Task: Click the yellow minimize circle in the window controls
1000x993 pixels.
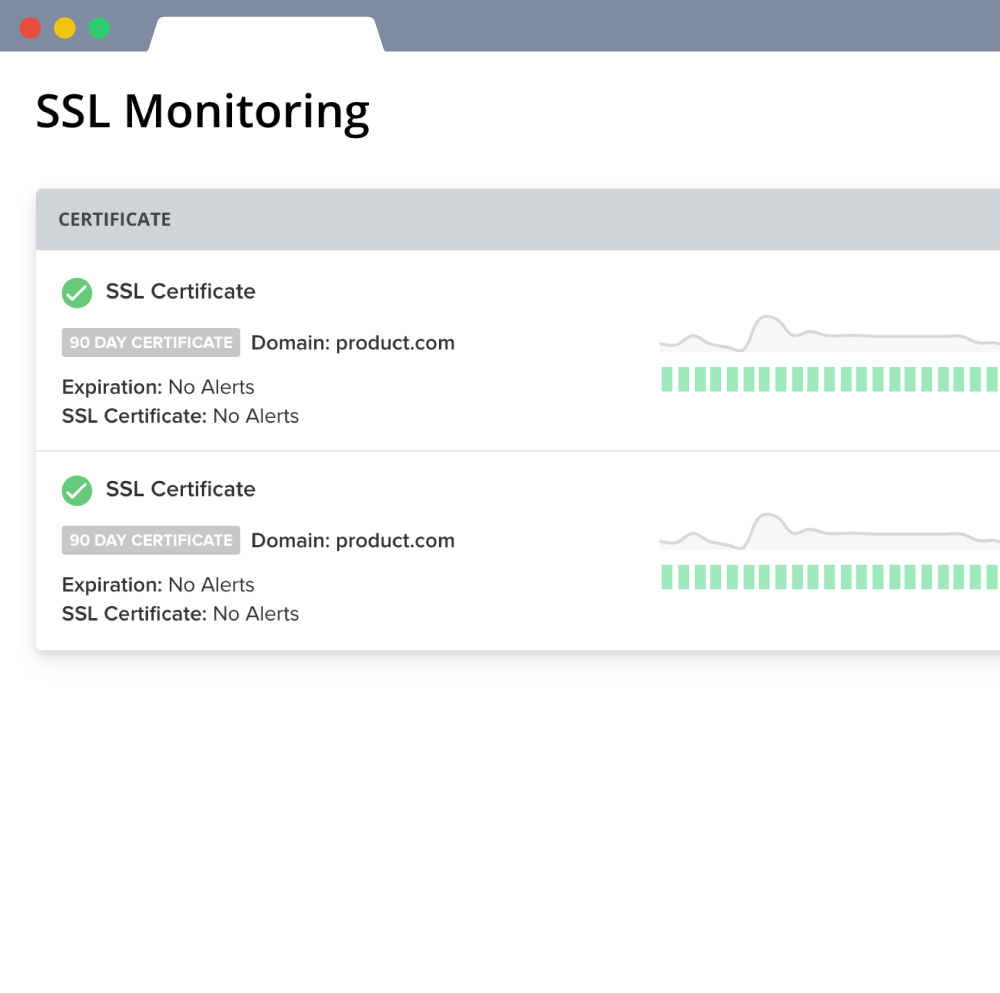Action: pyautogui.click(x=63, y=29)
